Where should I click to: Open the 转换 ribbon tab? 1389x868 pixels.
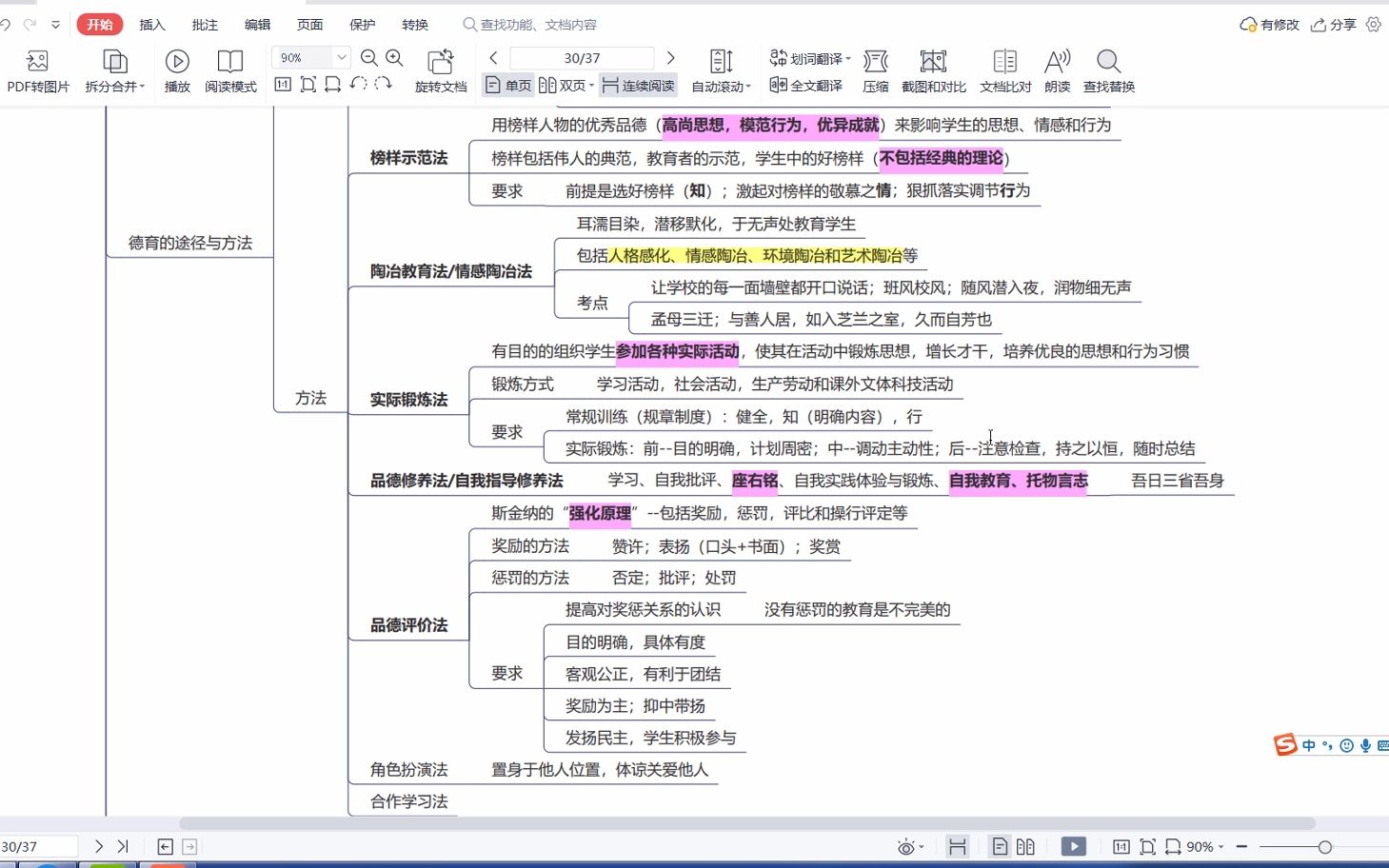coord(415,25)
